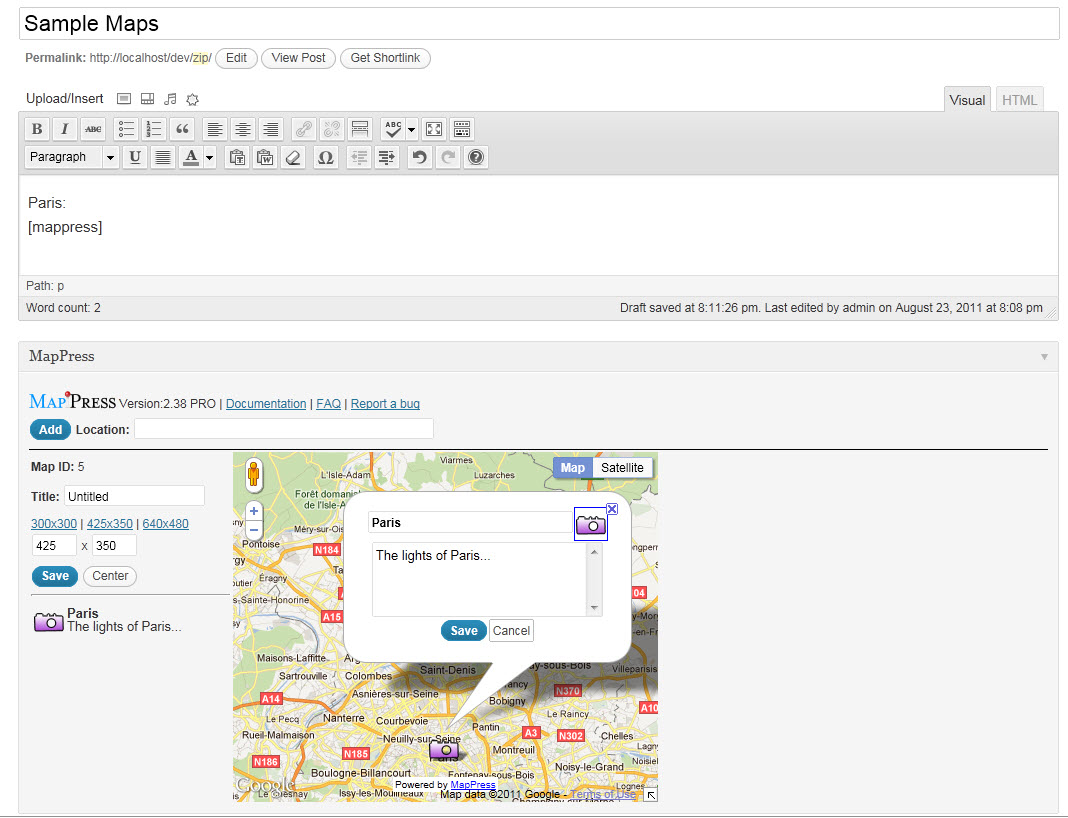
Task: Insert a custom character (Omega)
Action: (x=325, y=157)
